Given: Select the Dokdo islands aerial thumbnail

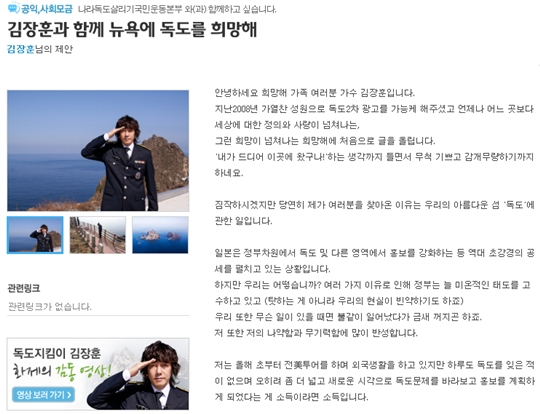Looking at the screenshot, I should tap(160, 235).
